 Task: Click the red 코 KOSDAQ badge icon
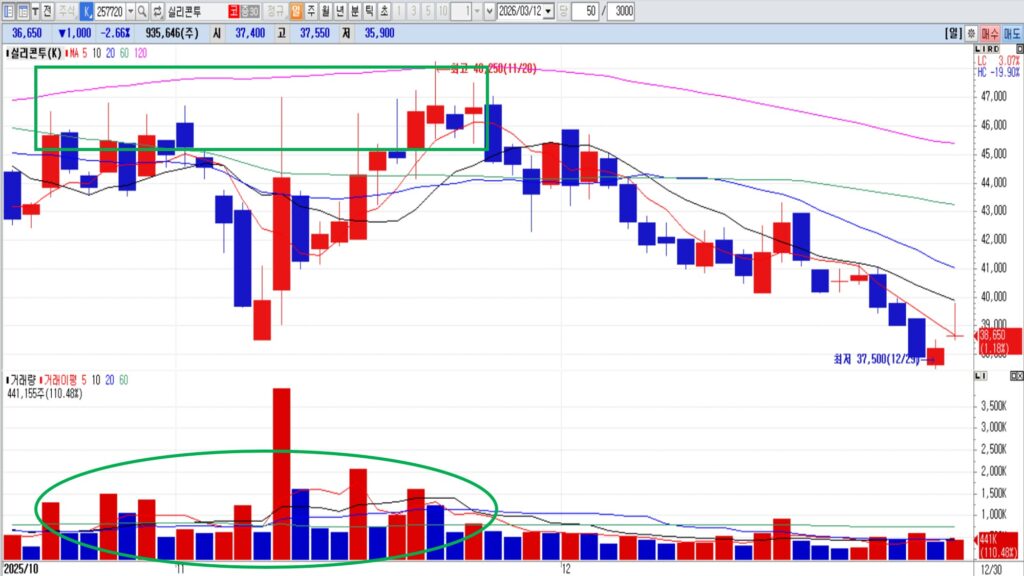coord(233,11)
